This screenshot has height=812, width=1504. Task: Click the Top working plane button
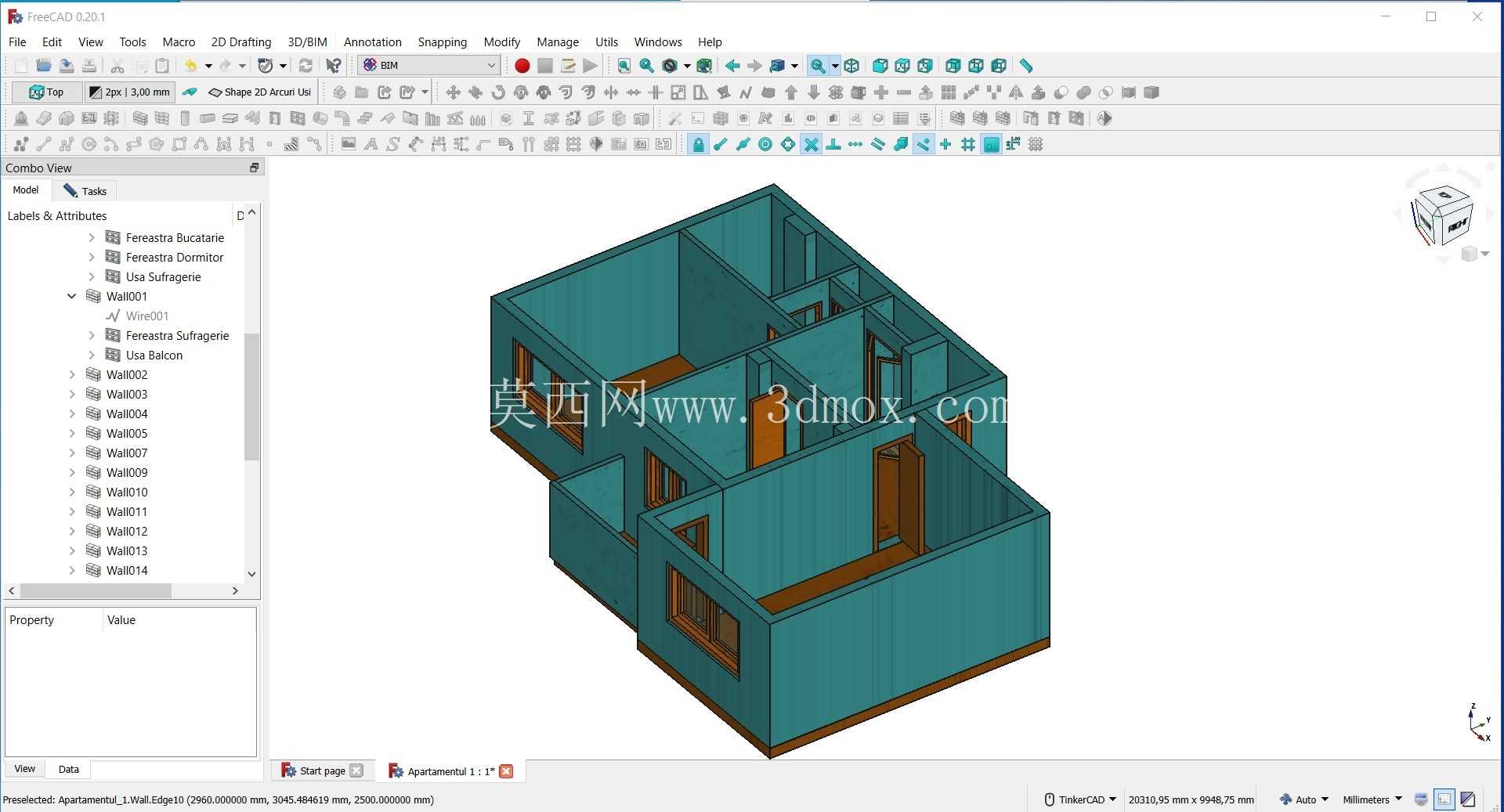[46, 92]
